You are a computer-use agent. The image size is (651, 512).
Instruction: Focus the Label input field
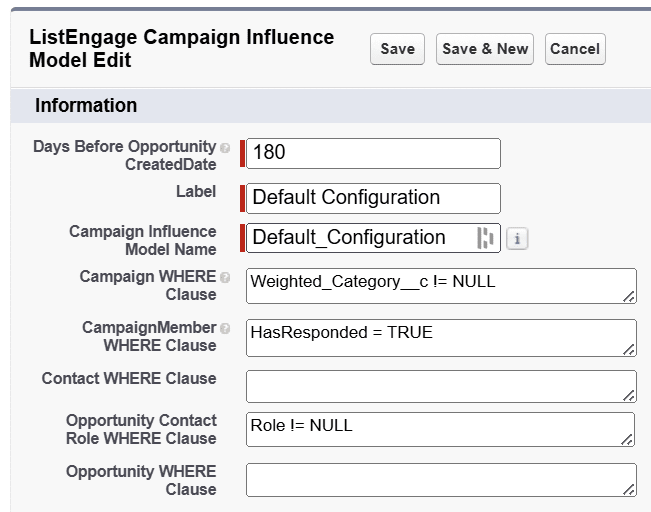373,198
